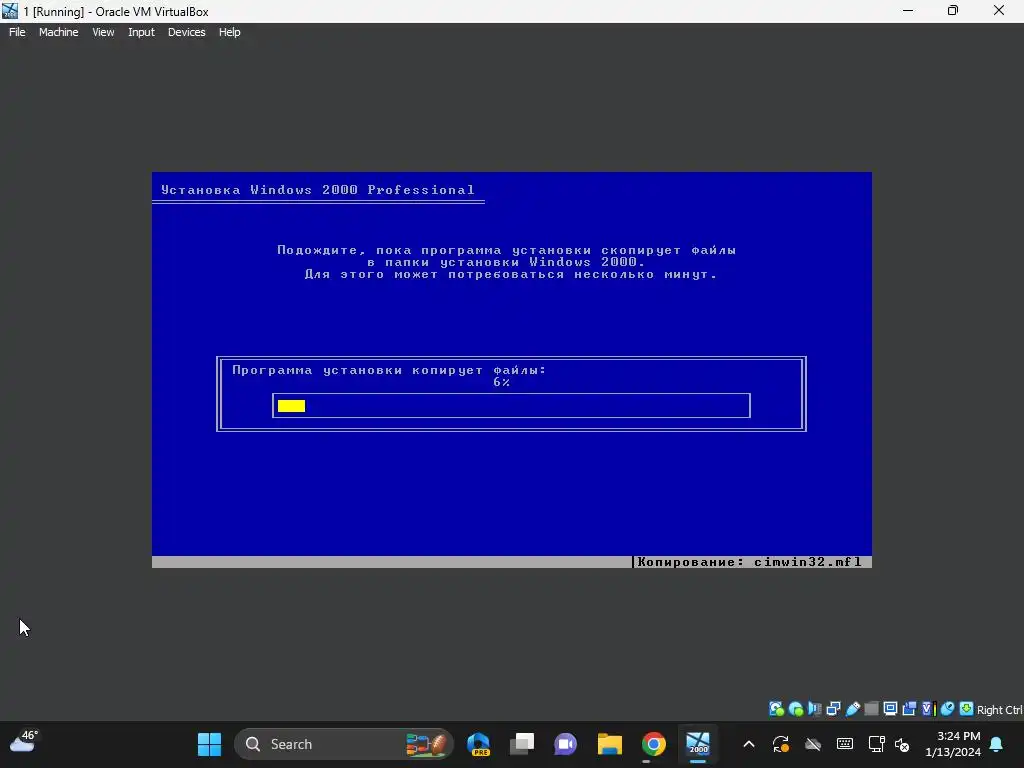Click the network adapters status icon
This screenshot has height=768, width=1024.
pos(833,709)
